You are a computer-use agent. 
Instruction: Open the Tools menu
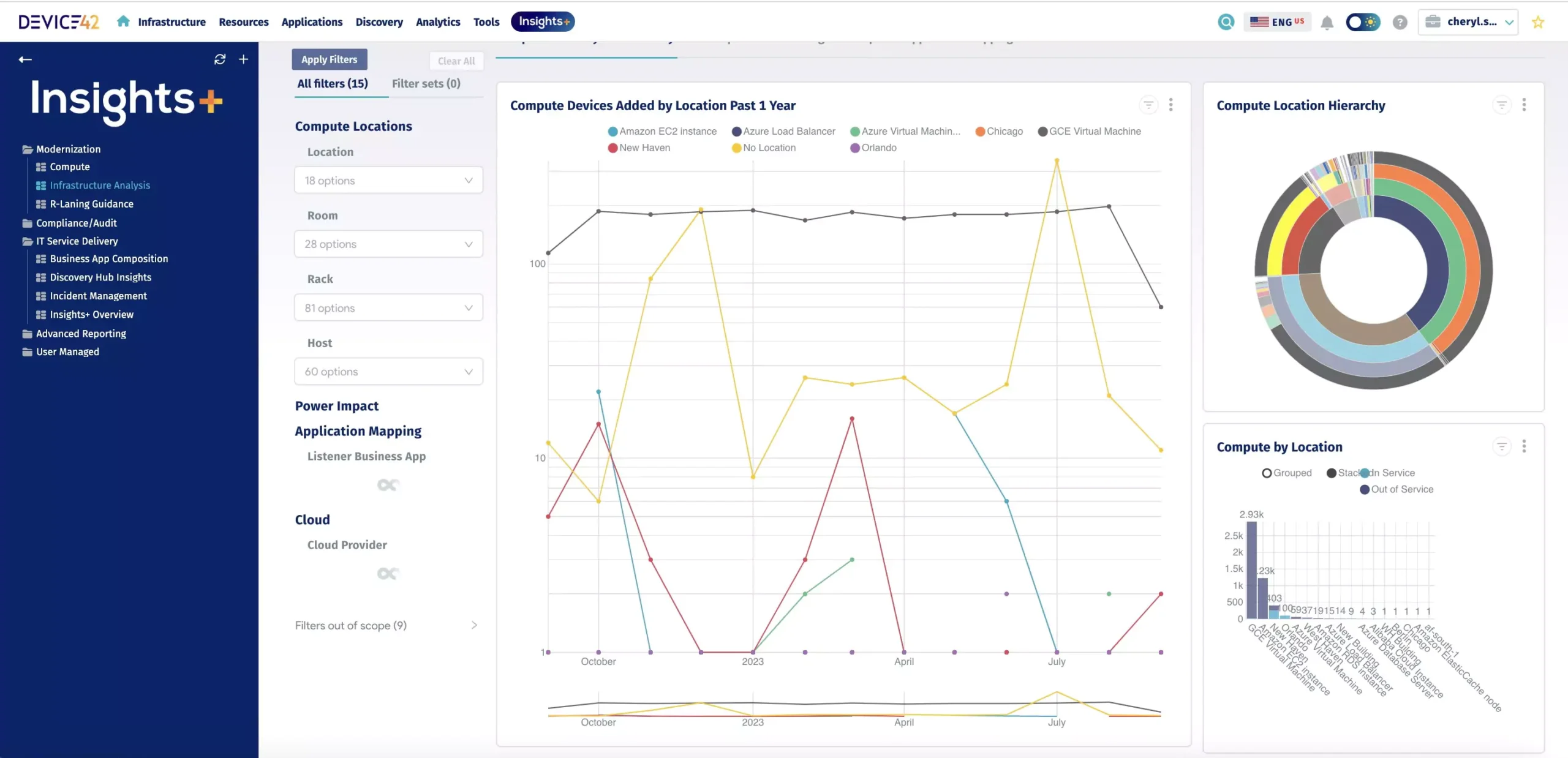[486, 22]
